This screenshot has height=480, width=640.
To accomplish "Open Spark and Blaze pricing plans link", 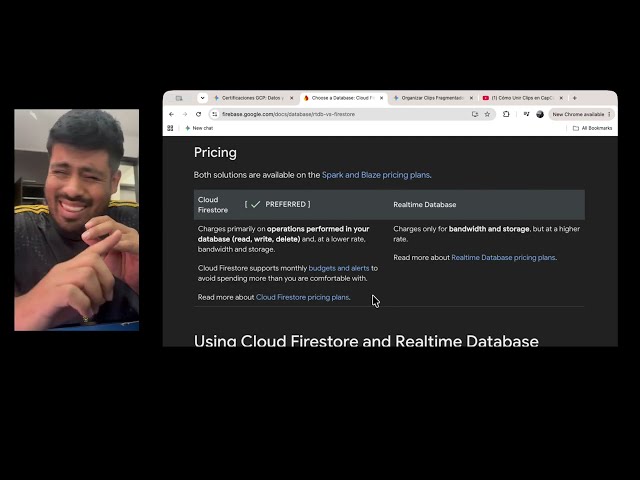I will click(376, 175).
